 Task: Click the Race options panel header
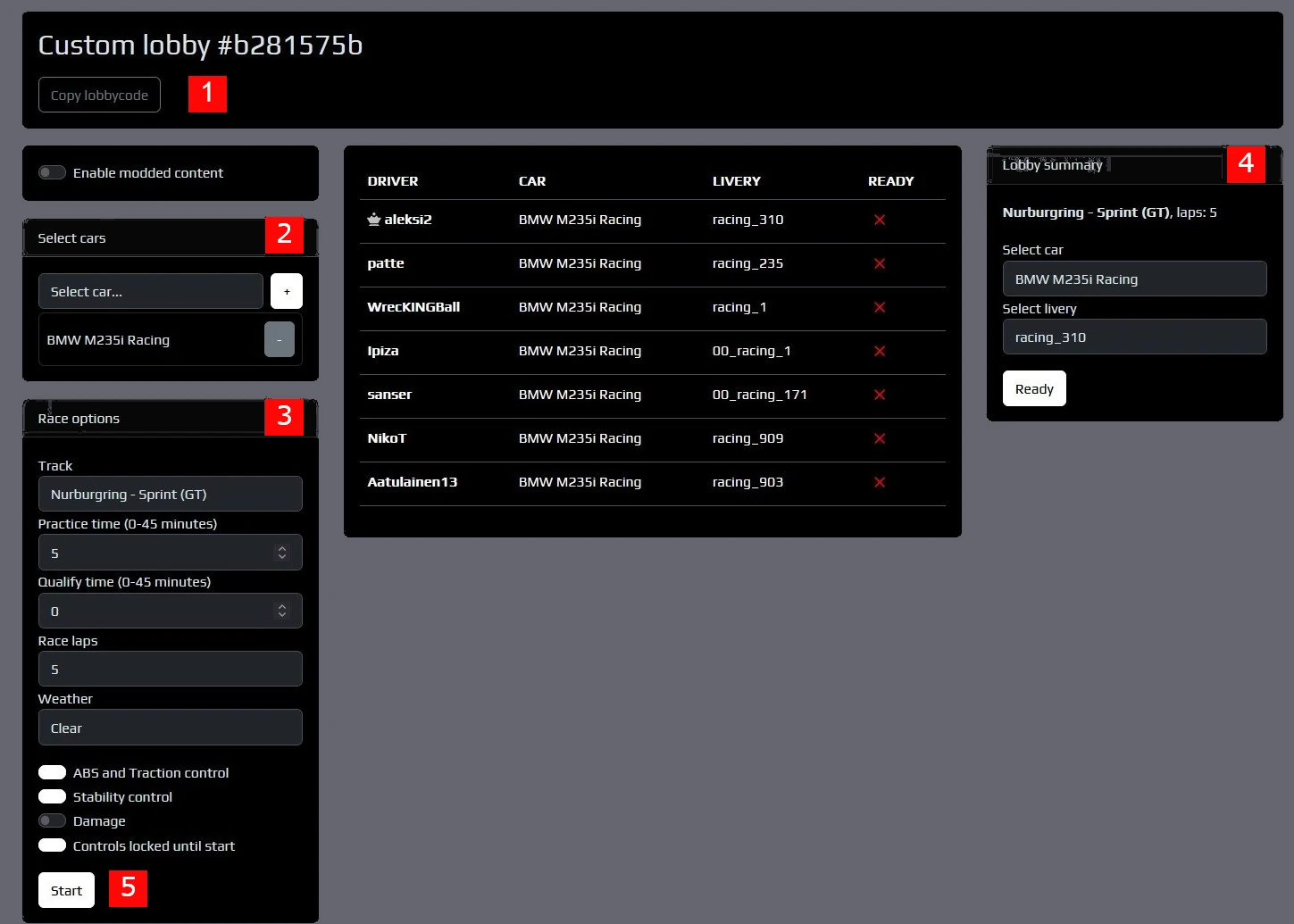[171, 418]
